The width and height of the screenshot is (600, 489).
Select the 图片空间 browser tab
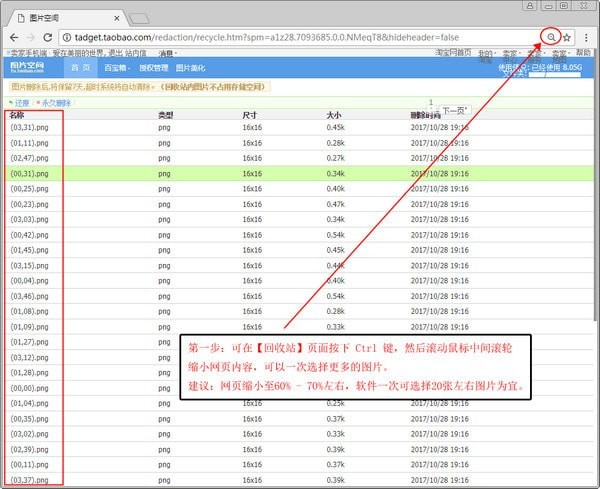pyautogui.click(x=65, y=18)
